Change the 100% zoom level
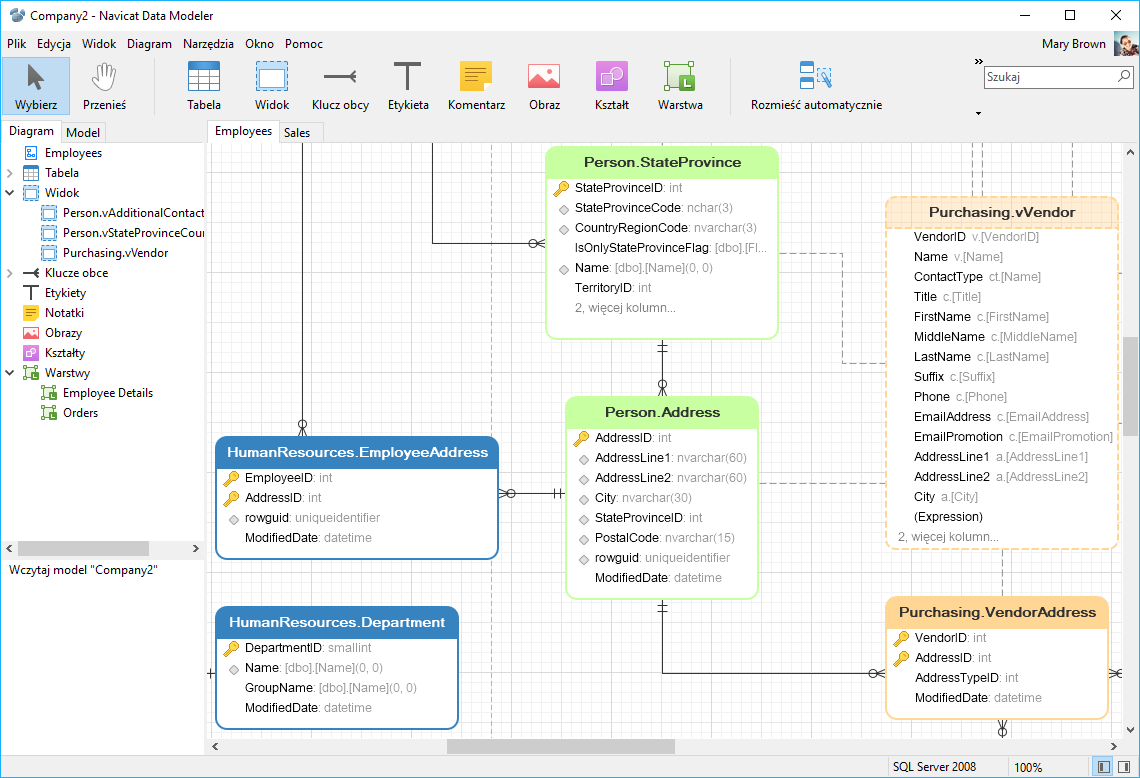This screenshot has width=1140, height=778. pos(1029,767)
